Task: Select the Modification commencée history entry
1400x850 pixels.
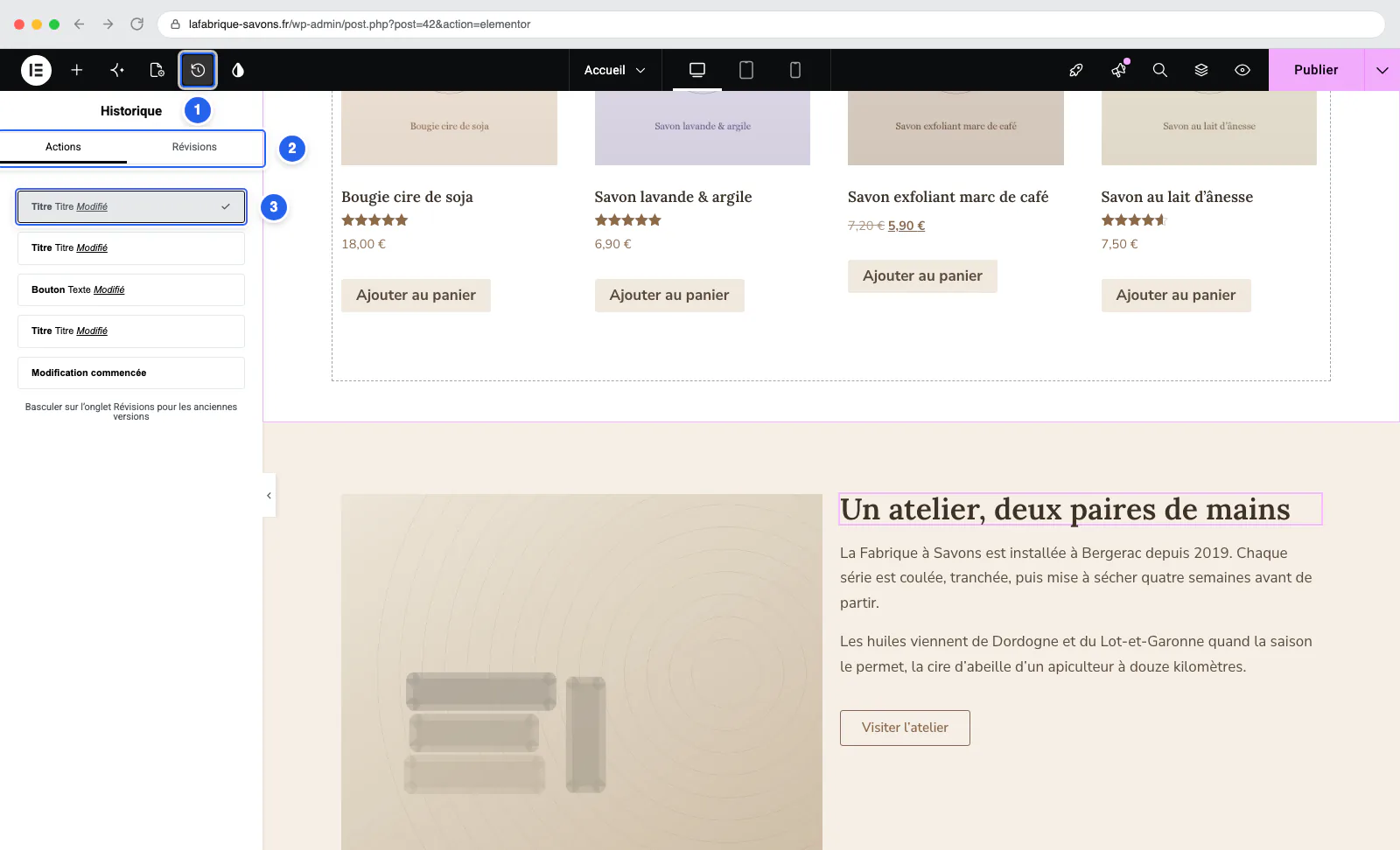Action: click(x=131, y=373)
